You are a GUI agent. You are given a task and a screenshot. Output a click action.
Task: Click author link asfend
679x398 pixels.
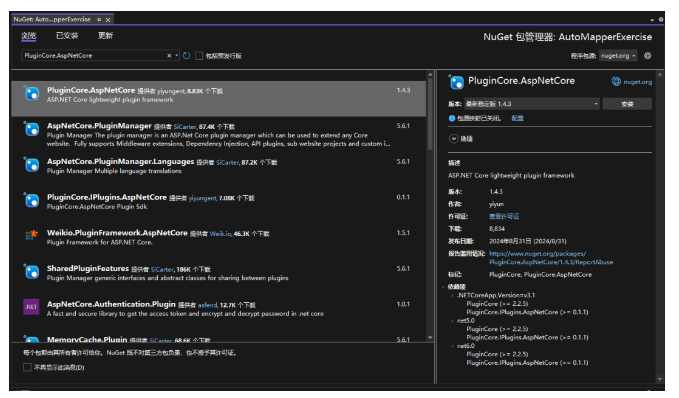coord(207,305)
